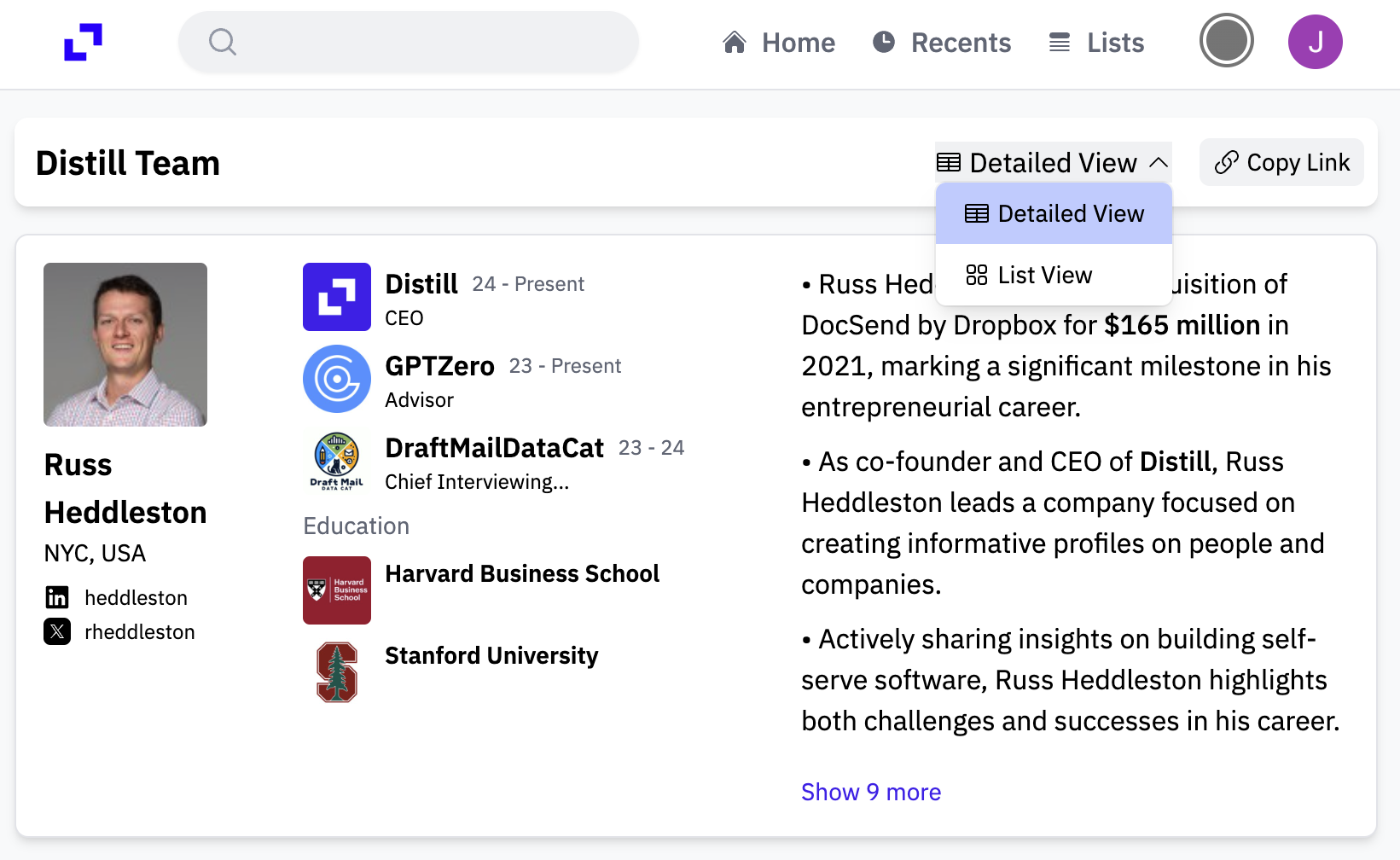Click the DraftMailDataCat logo
This screenshot has width=1400, height=860.
337,461
